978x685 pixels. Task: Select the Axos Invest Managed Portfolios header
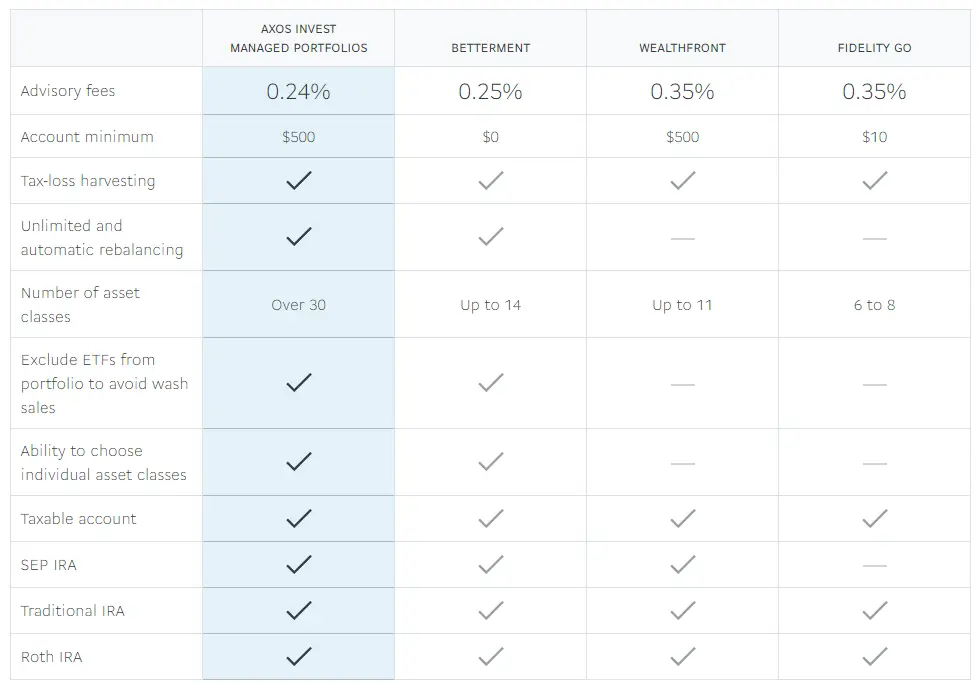click(x=298, y=39)
